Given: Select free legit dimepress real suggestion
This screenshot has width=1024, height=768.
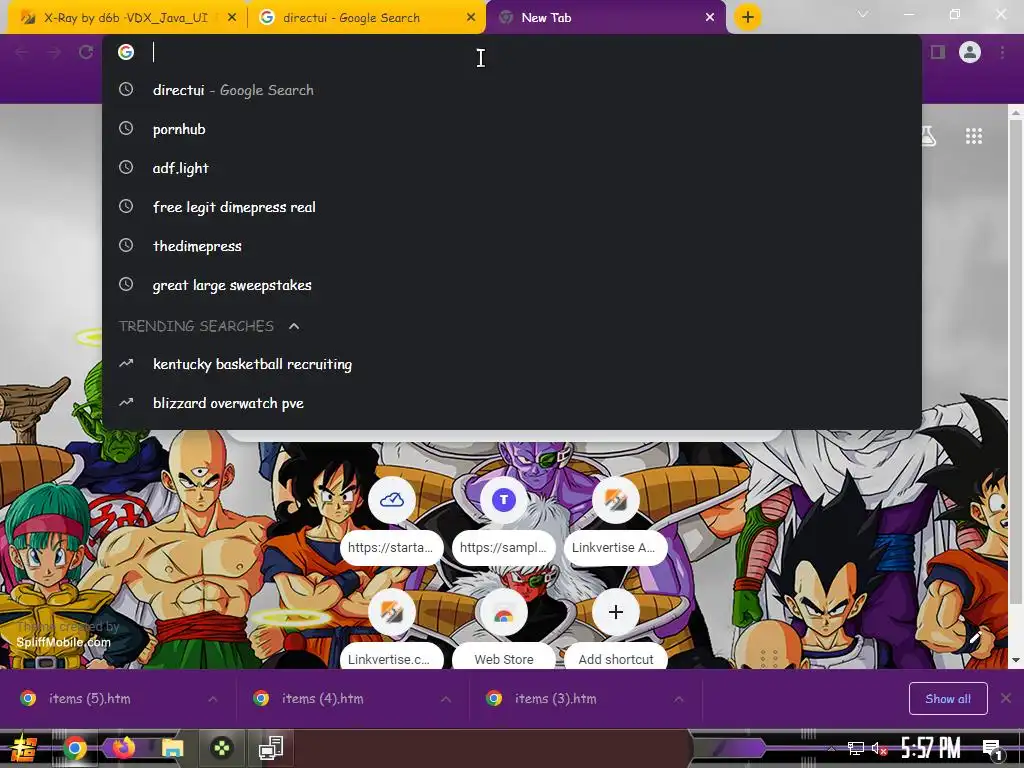Looking at the screenshot, I should pyautogui.click(x=512, y=207).
